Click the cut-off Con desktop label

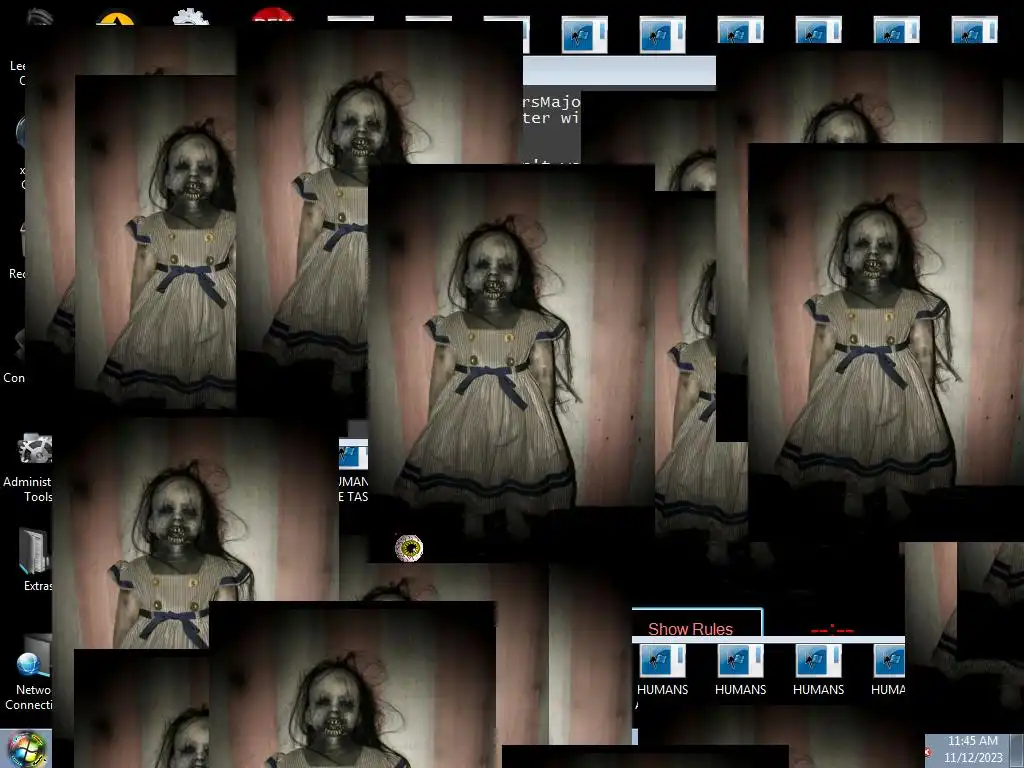coord(14,377)
